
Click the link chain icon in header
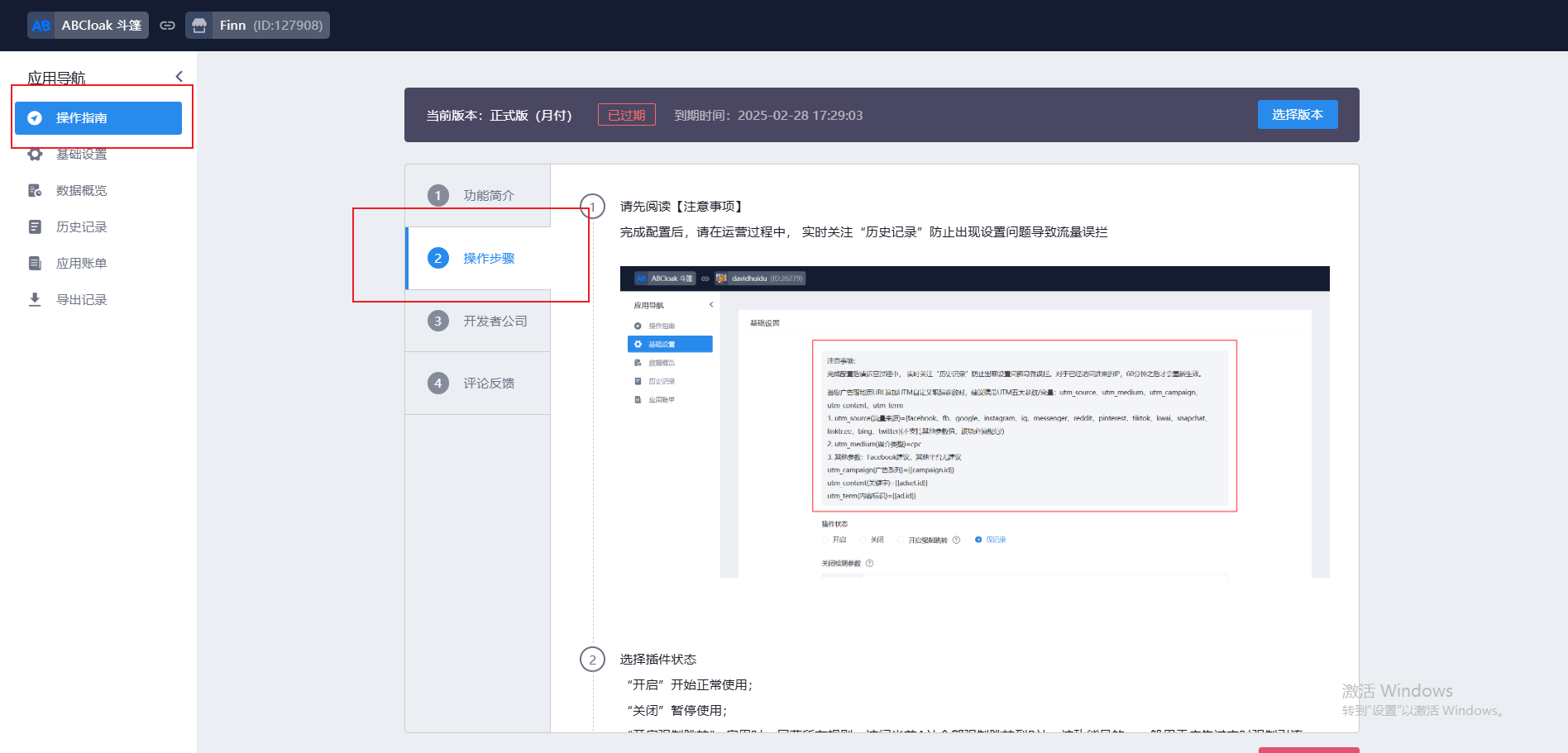pos(167,26)
